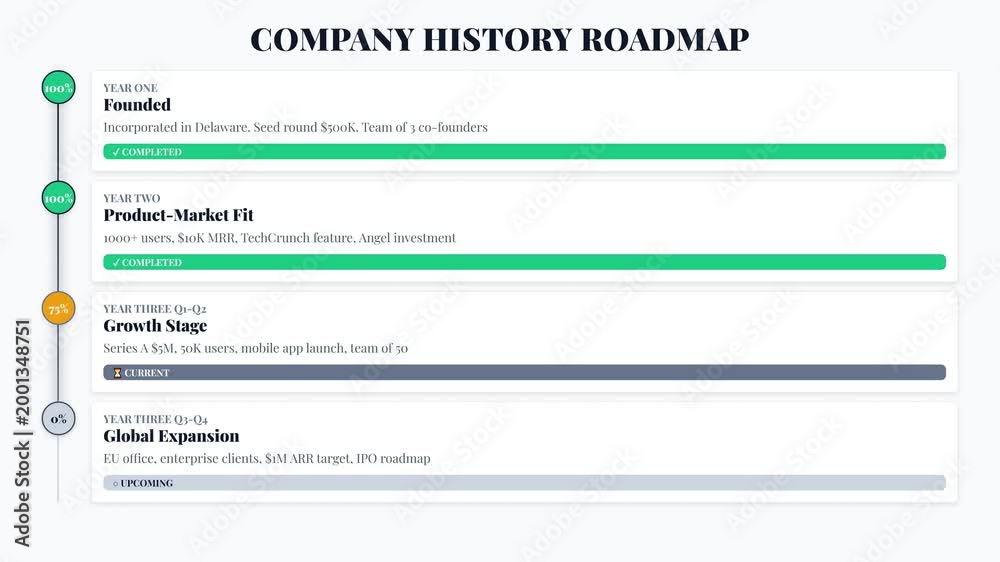Click the light gray Upcoming status bar

[524, 483]
